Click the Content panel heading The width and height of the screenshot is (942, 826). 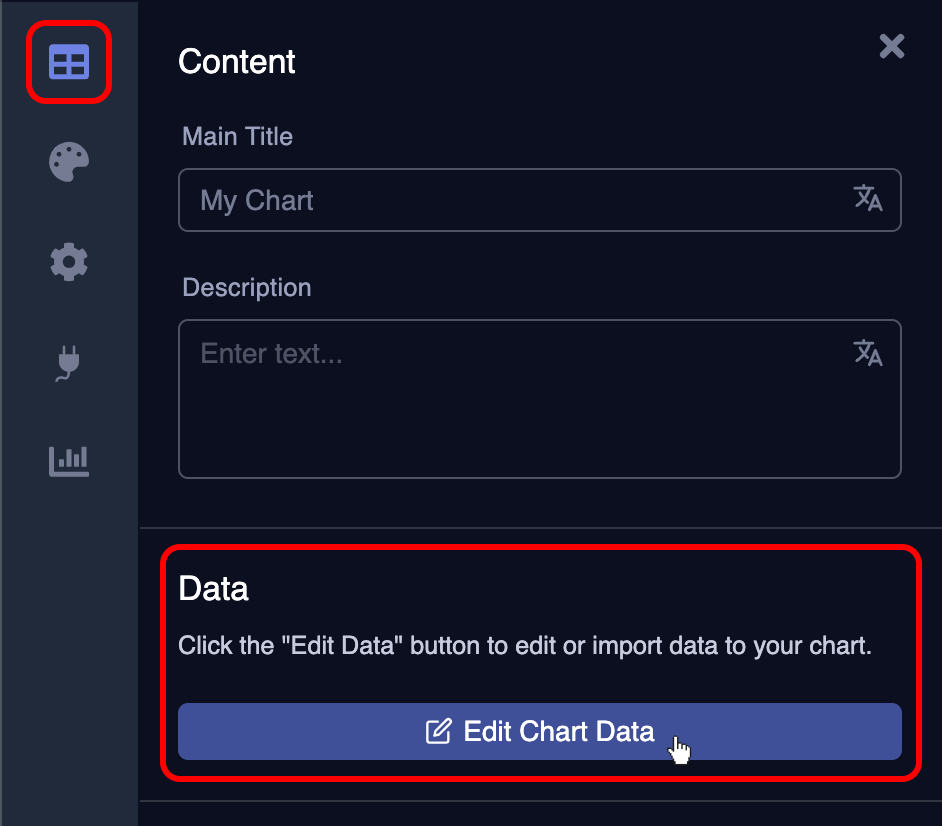coord(236,62)
